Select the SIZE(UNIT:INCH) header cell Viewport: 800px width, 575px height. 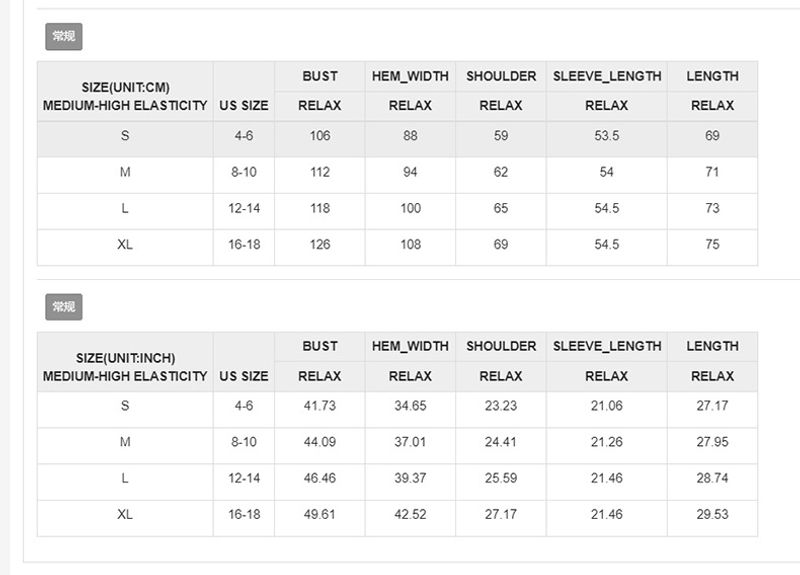(125, 361)
